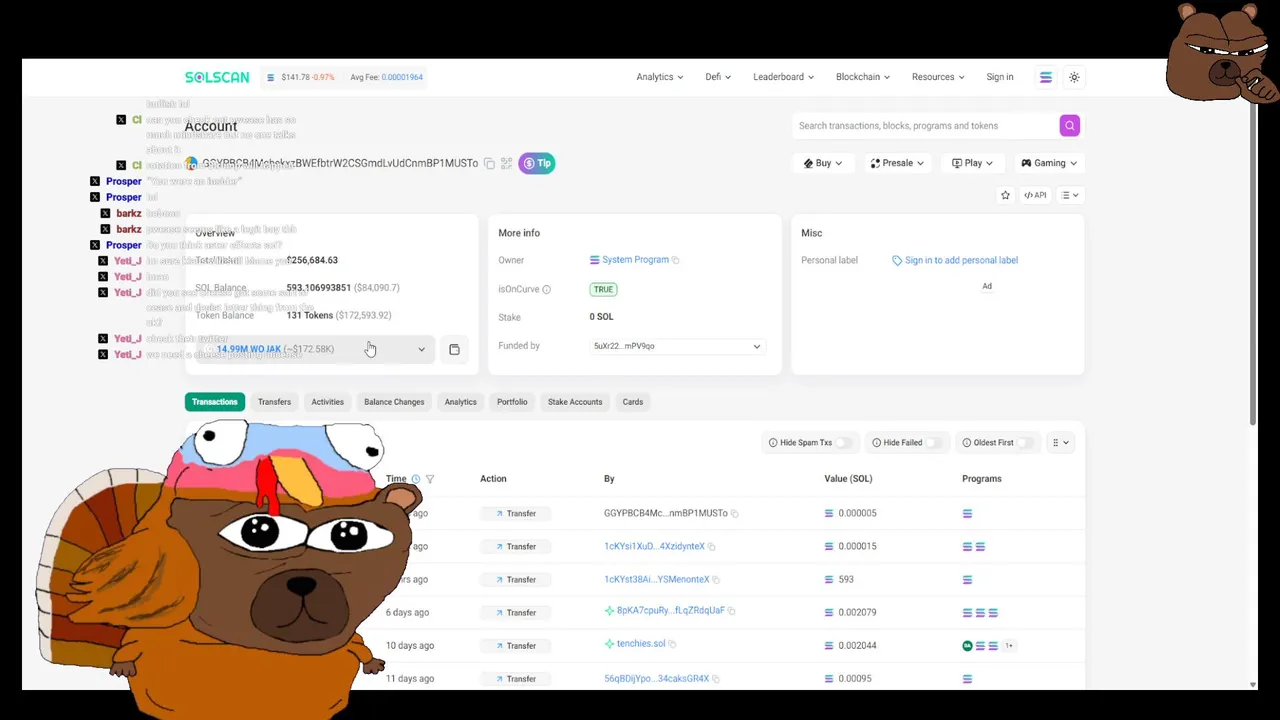Click the Personal label tag icon
The image size is (1280, 720).
tap(897, 260)
